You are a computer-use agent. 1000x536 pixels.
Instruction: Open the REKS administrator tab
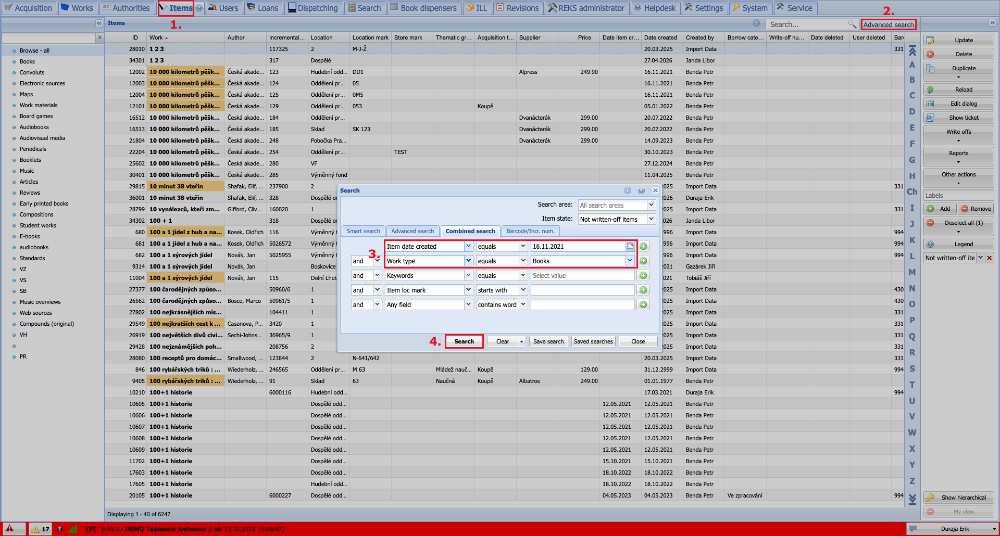coord(586,8)
